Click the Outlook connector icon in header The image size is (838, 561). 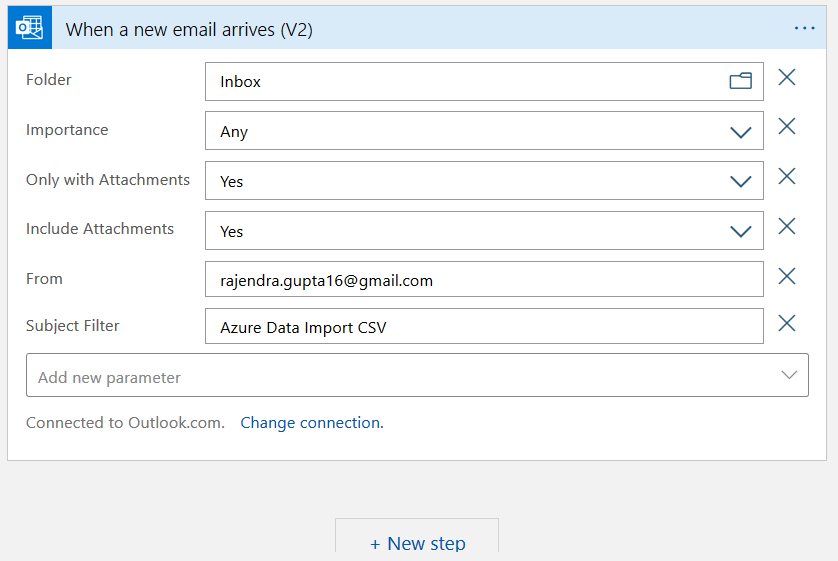[x=30, y=29]
